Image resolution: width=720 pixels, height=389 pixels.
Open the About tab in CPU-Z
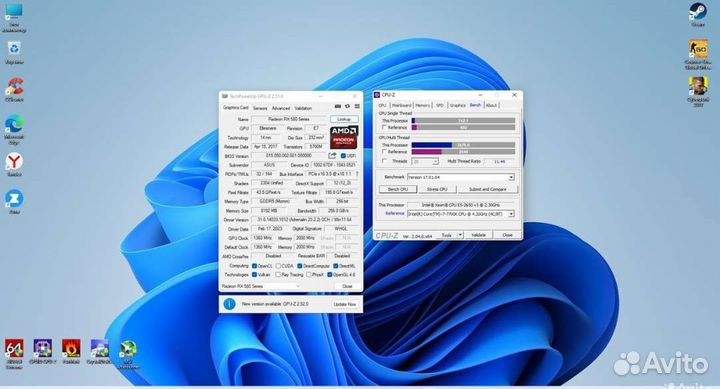[491, 105]
